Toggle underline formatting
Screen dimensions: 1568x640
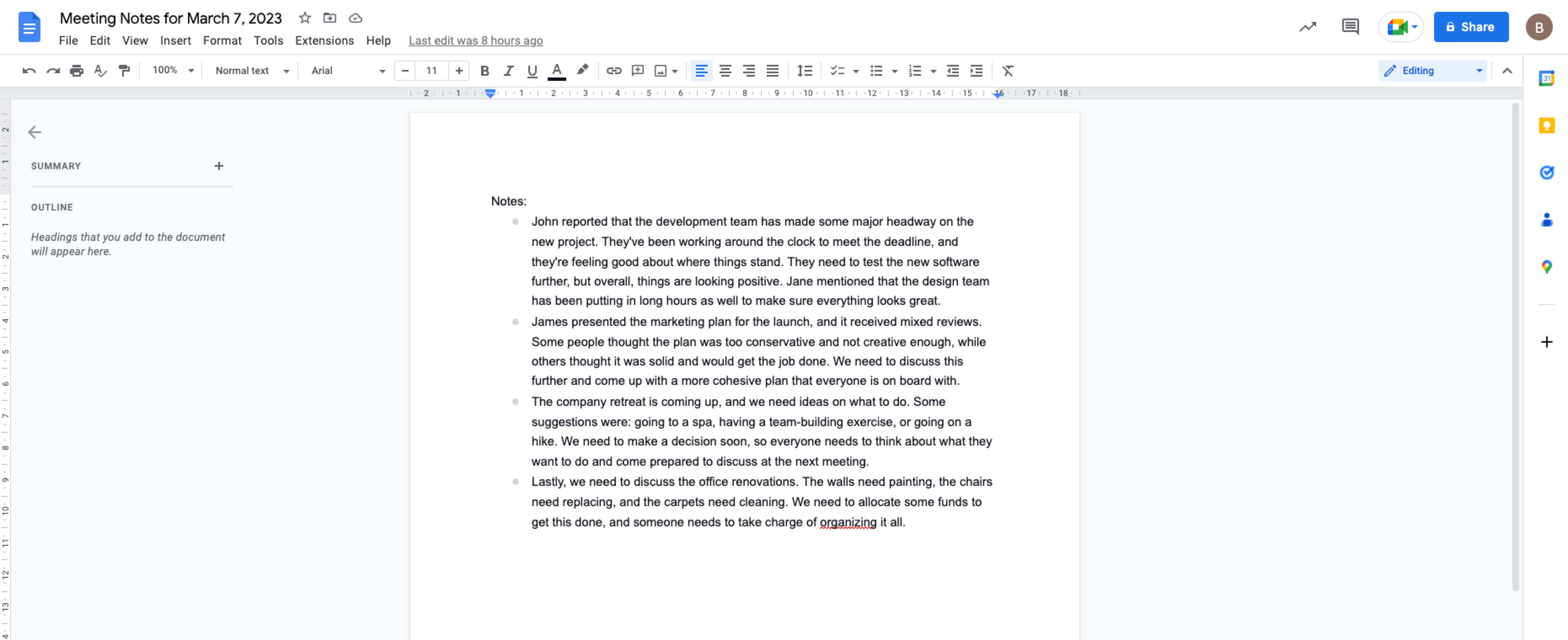pos(532,71)
